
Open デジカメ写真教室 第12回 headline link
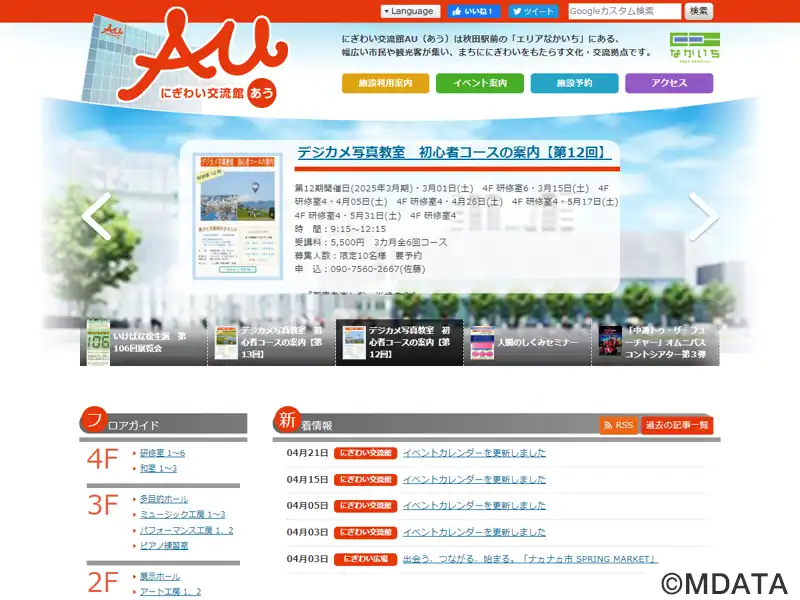(454, 153)
